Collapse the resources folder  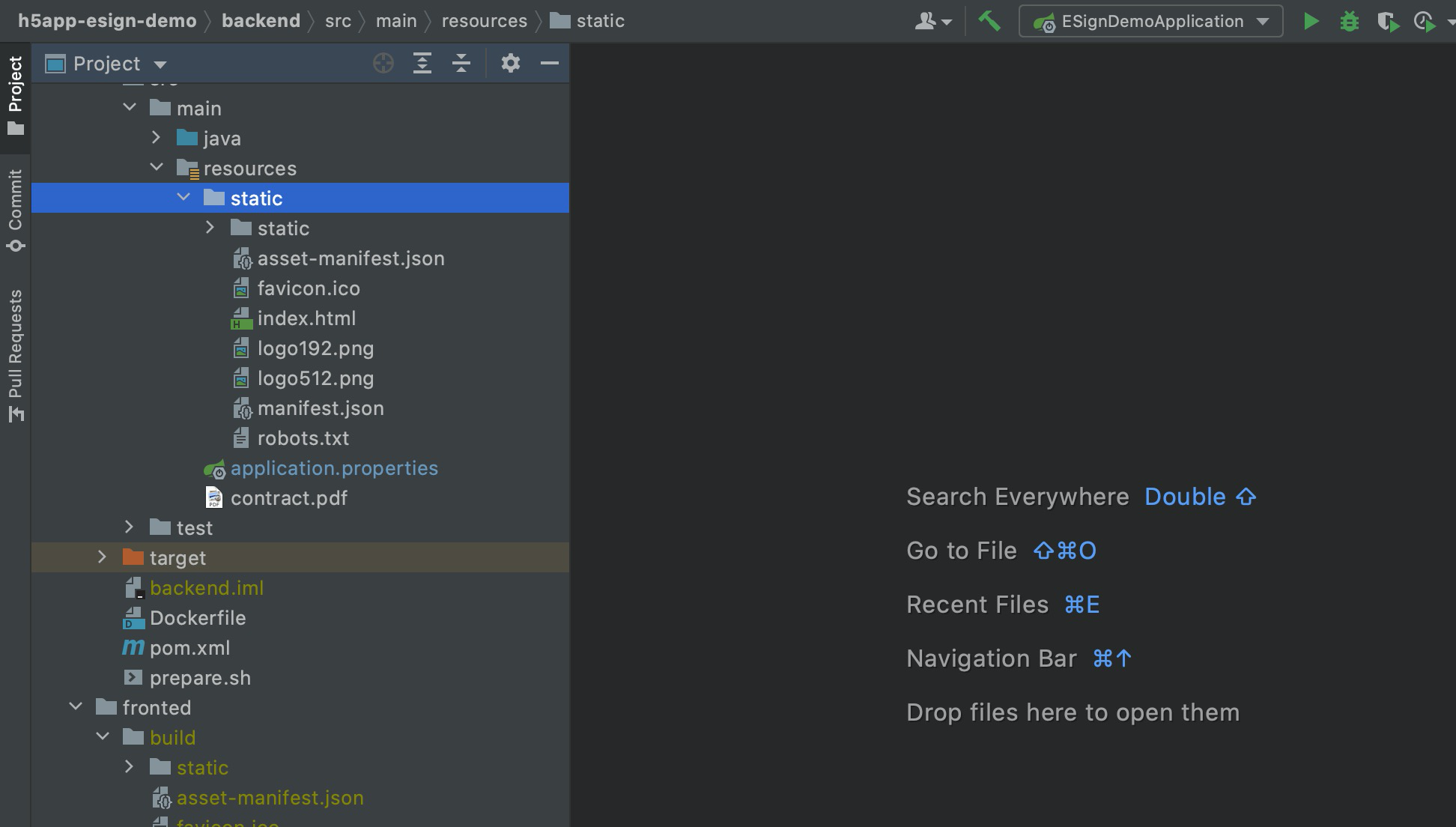157,167
